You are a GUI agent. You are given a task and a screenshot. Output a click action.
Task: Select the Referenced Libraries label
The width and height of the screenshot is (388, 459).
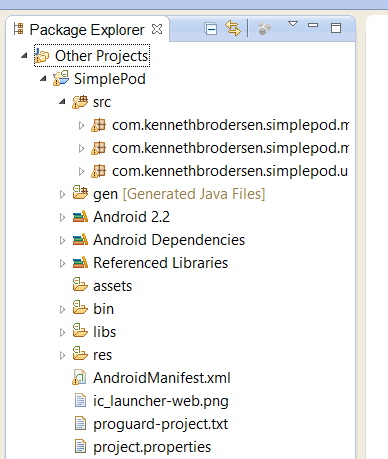[160, 263]
